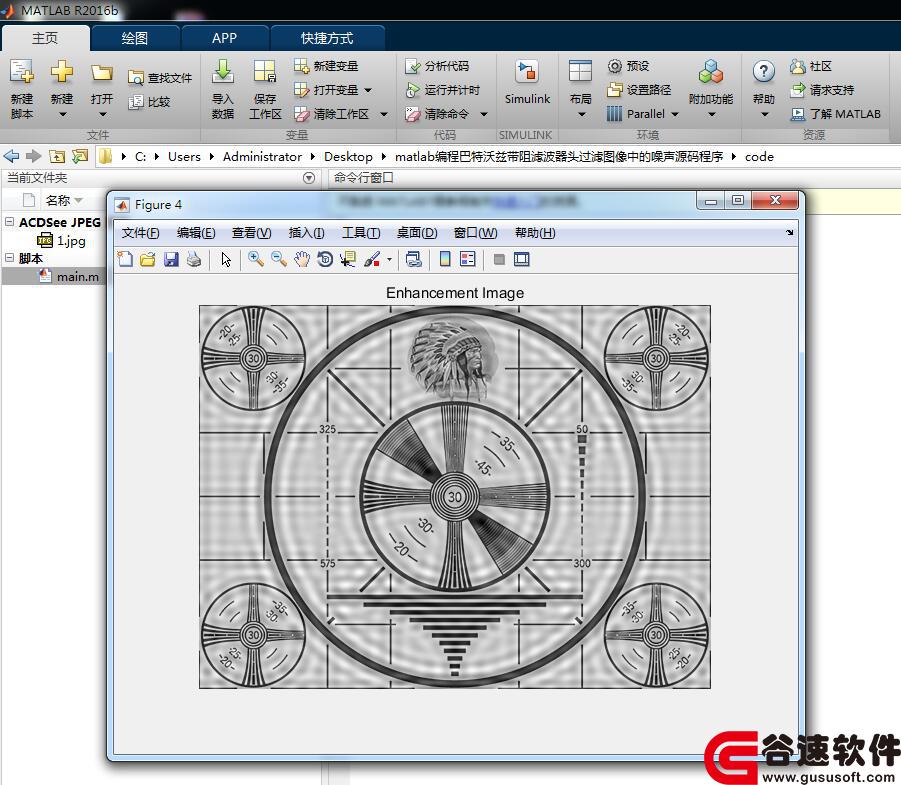
Task: Open the 新建 new dropdown
Action: (62, 114)
